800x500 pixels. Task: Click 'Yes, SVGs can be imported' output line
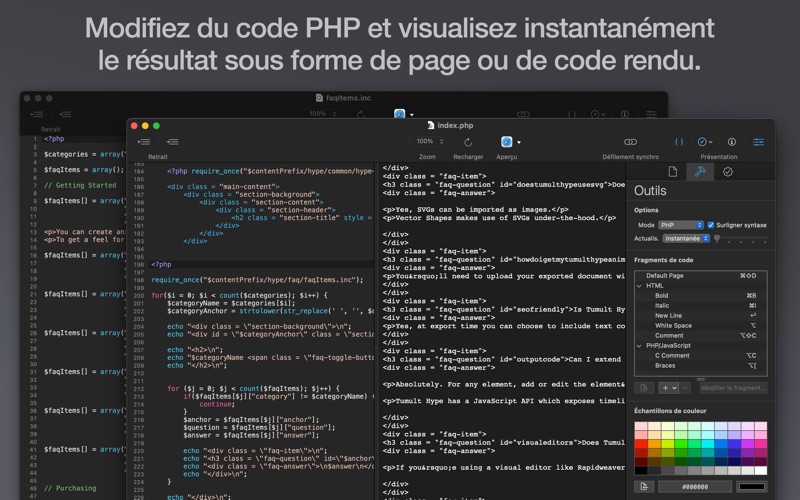476,210
